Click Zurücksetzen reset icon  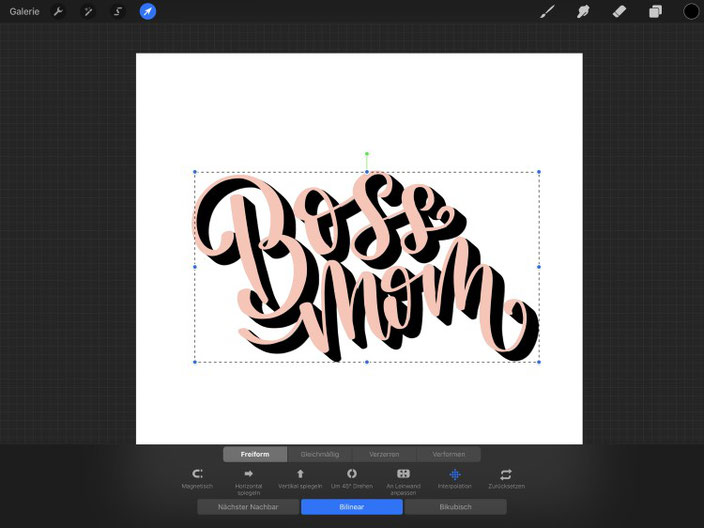(x=506, y=474)
